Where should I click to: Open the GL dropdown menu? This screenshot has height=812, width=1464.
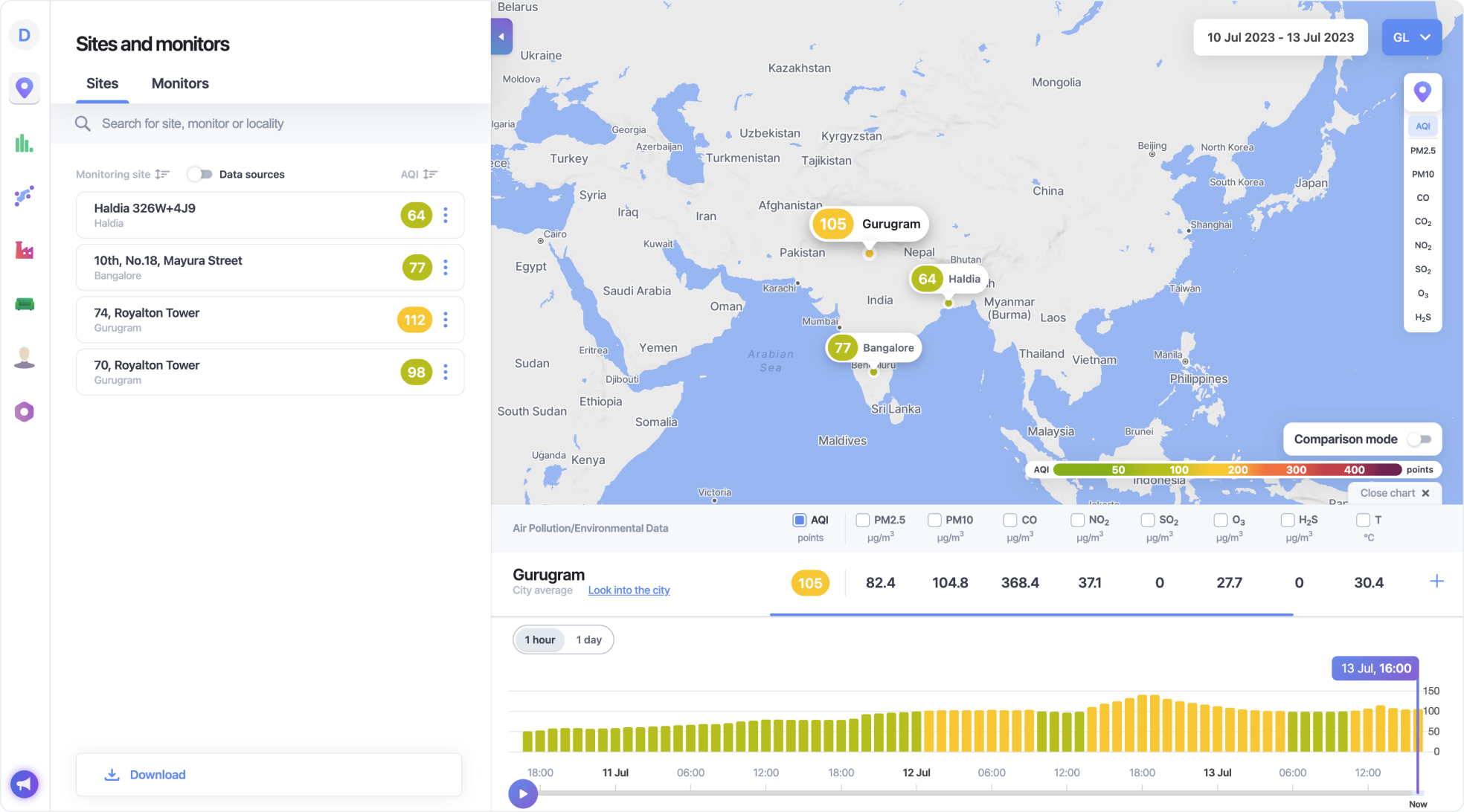pyautogui.click(x=1411, y=37)
